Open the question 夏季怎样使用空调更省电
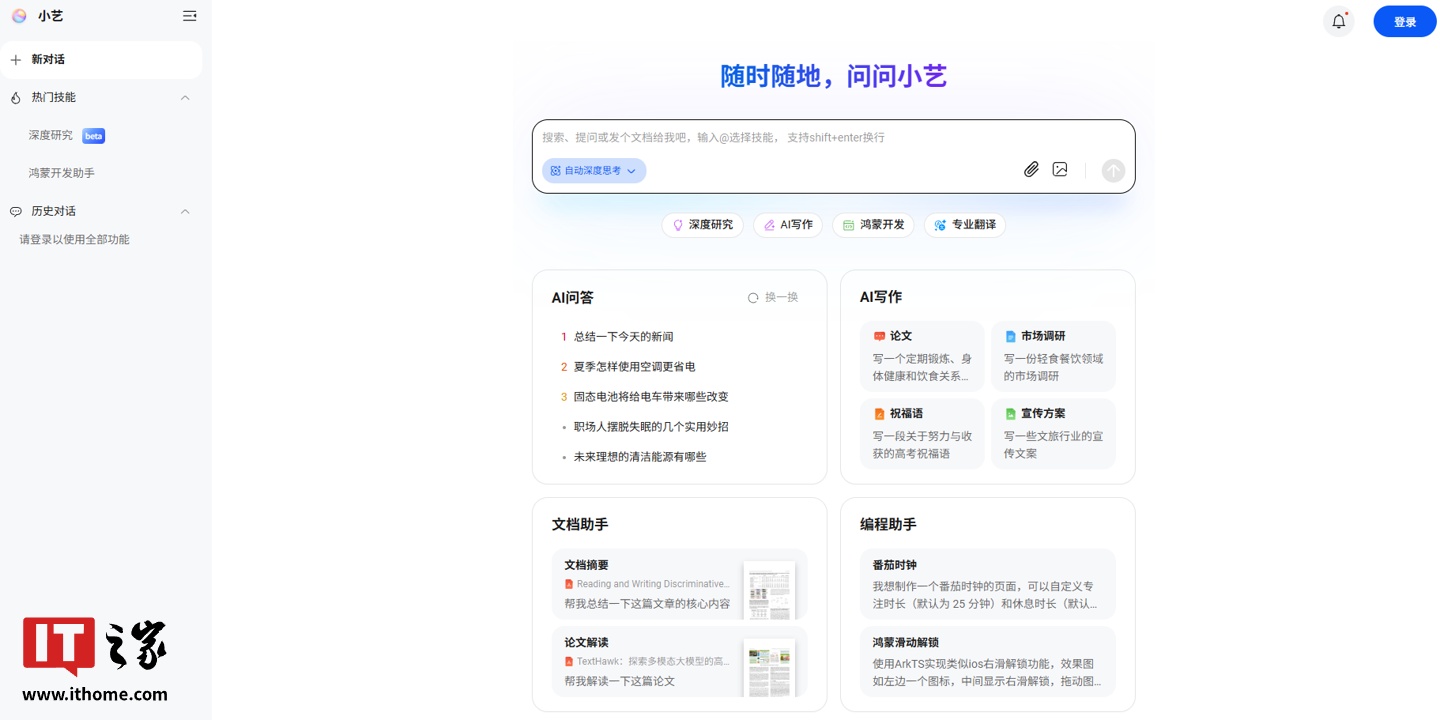Image resolution: width=1440 pixels, height=720 pixels. (x=632, y=366)
